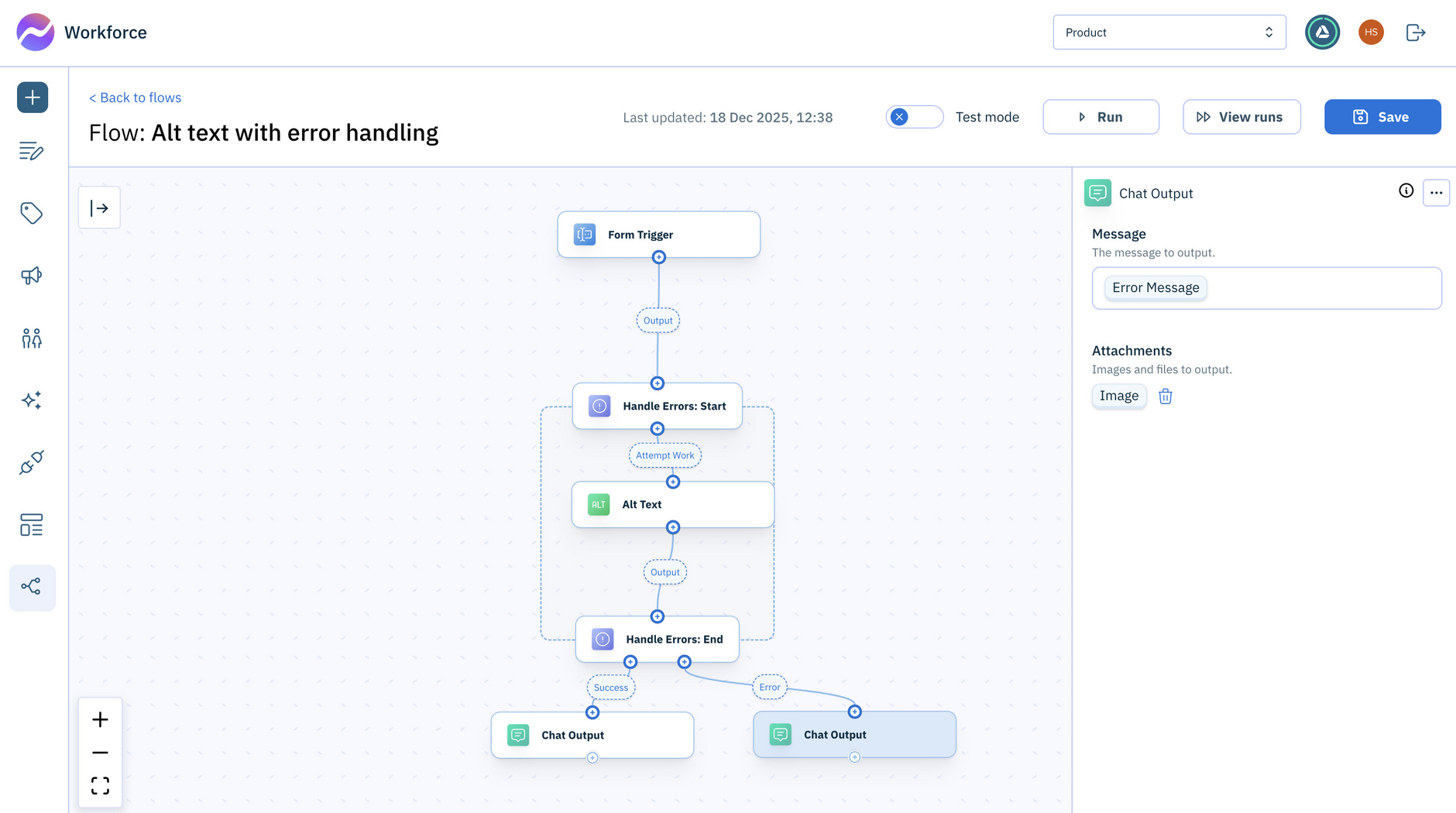Click the log out icon
The width and height of the screenshot is (1456, 813).
(x=1415, y=33)
